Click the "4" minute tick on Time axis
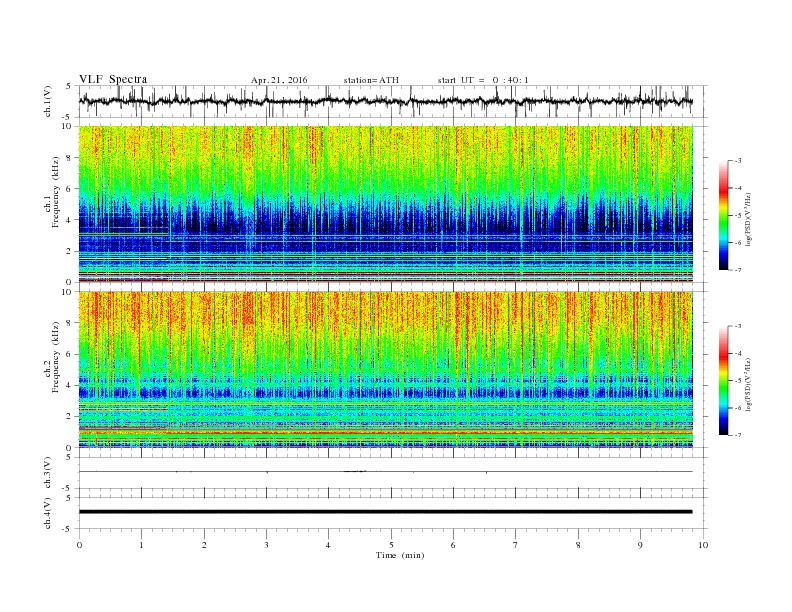 coord(328,545)
